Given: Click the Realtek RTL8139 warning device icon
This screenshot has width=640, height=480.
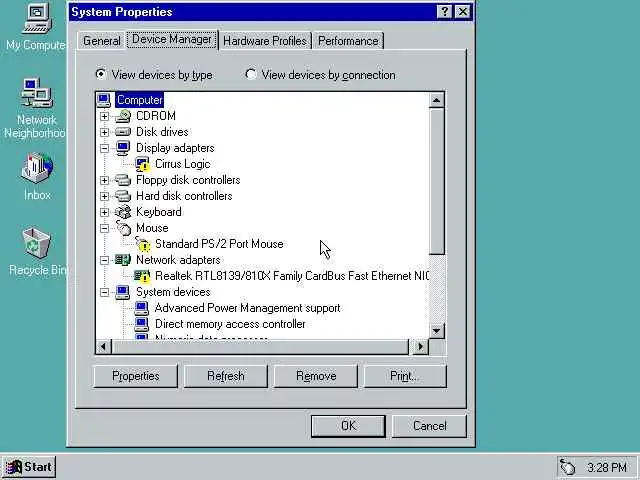Looking at the screenshot, I should (x=142, y=276).
